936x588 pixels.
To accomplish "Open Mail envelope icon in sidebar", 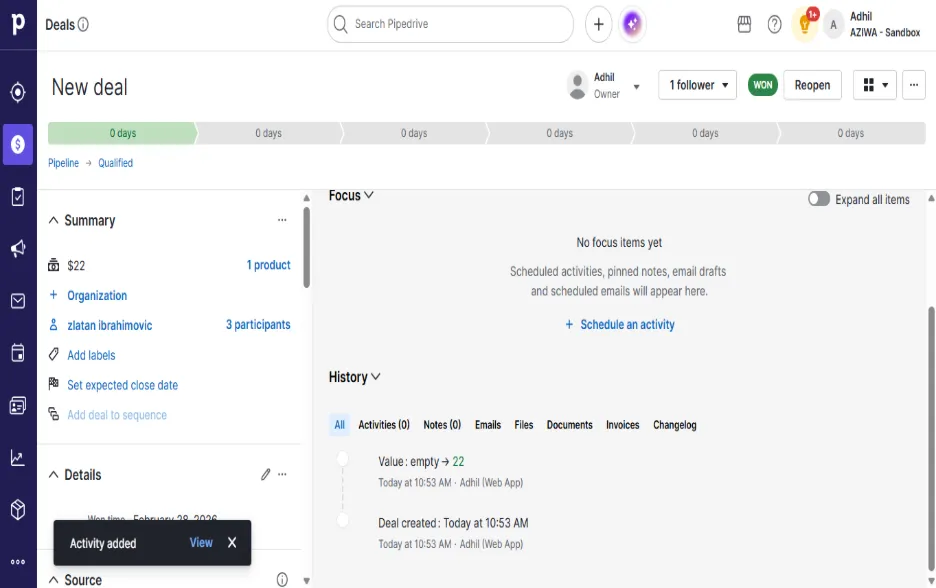I will coord(18,301).
